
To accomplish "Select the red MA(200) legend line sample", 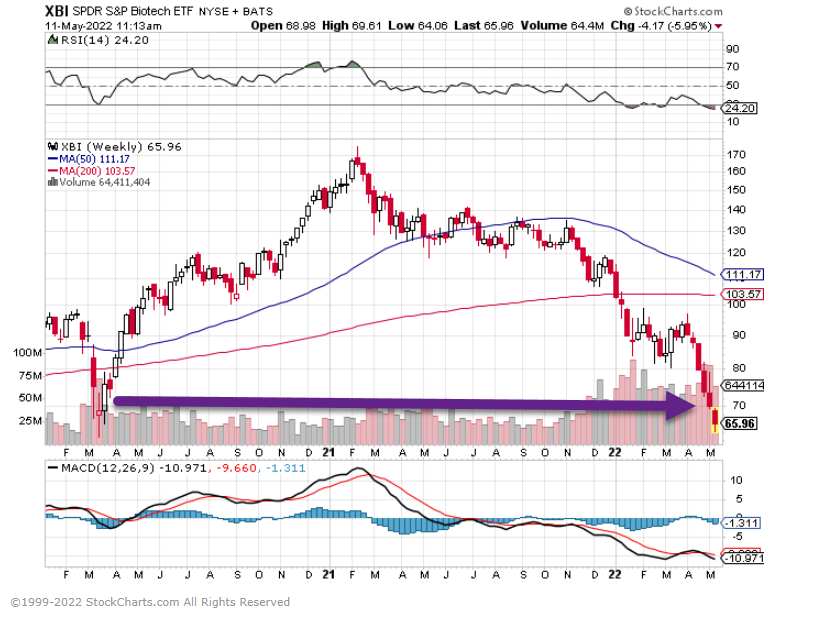I will (52, 171).
